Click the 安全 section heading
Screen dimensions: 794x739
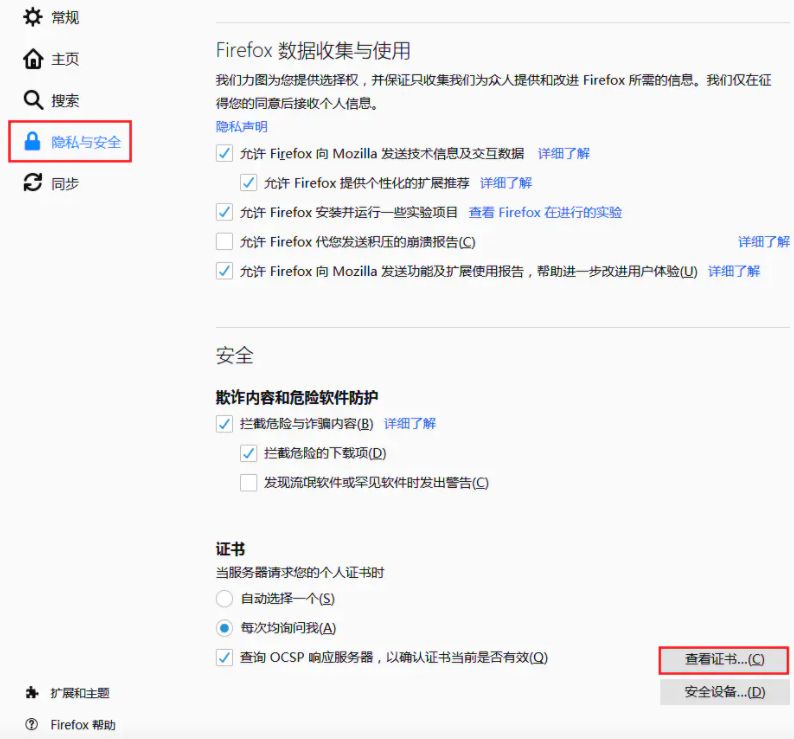point(234,355)
